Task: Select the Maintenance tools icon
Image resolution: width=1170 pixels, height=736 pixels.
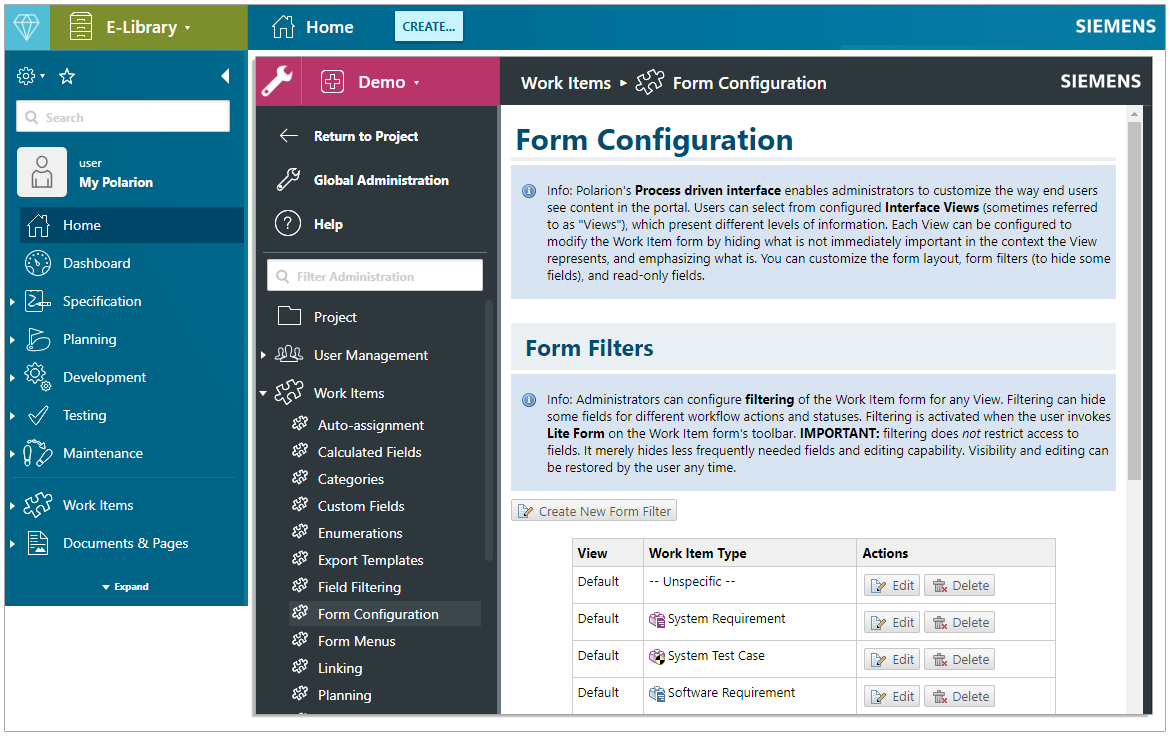Action: (37, 453)
